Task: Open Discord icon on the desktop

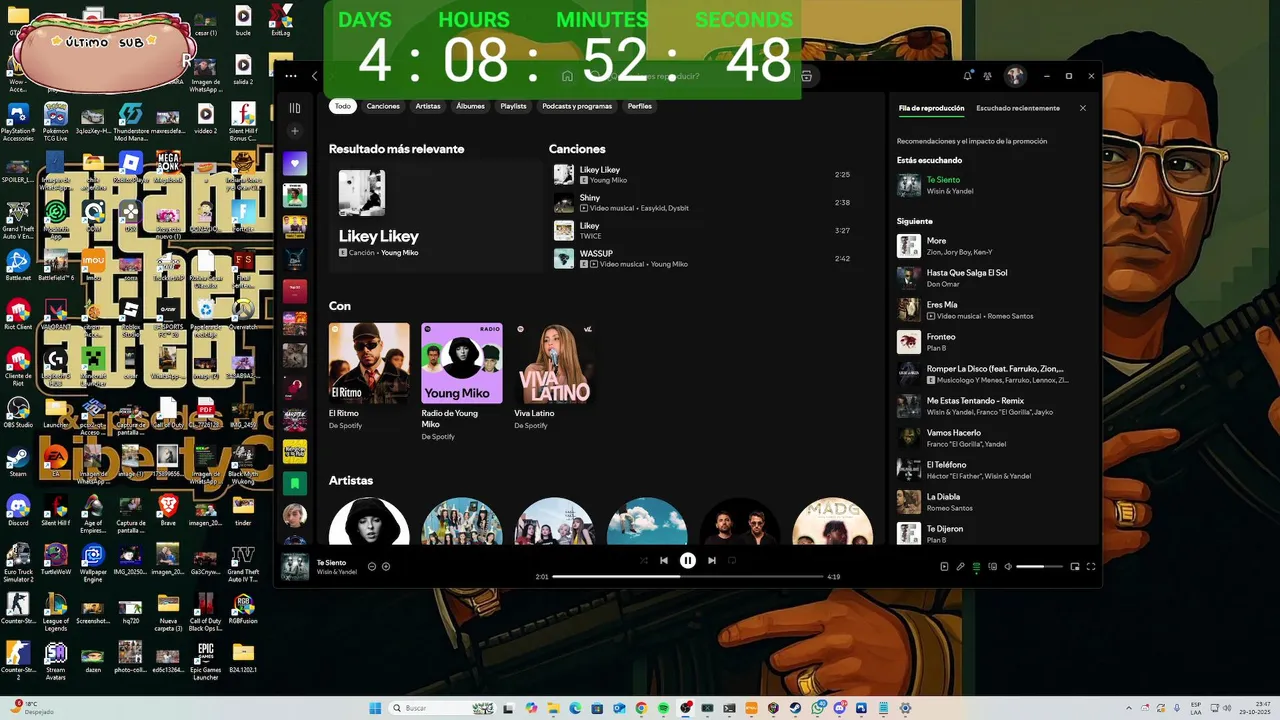Action: click(18, 510)
